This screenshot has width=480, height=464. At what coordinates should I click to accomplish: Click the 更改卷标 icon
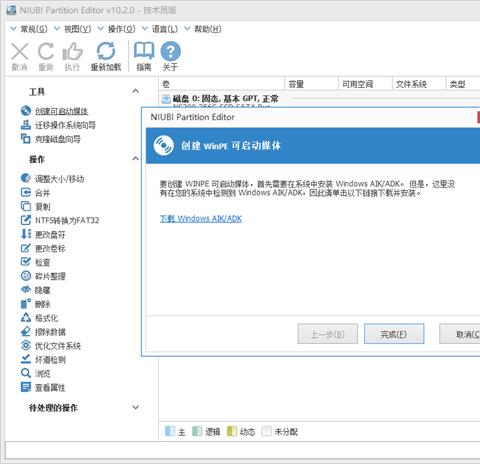pyautogui.click(x=26, y=248)
